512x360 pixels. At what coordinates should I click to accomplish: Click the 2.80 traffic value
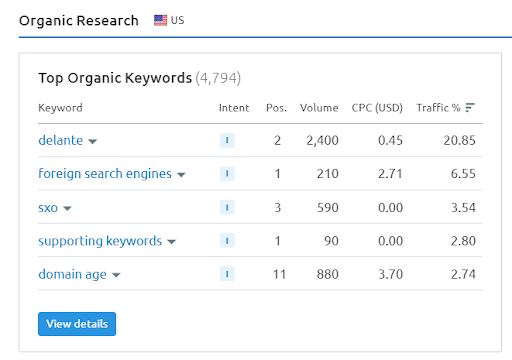click(463, 241)
